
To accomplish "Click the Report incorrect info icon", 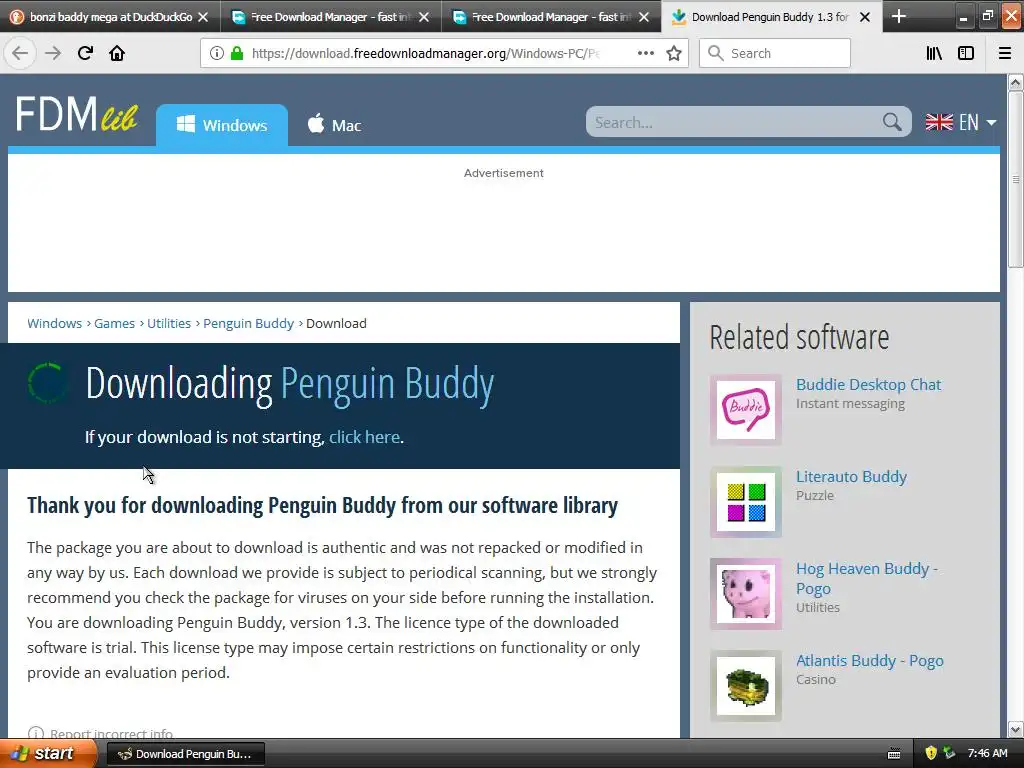I will (36, 733).
